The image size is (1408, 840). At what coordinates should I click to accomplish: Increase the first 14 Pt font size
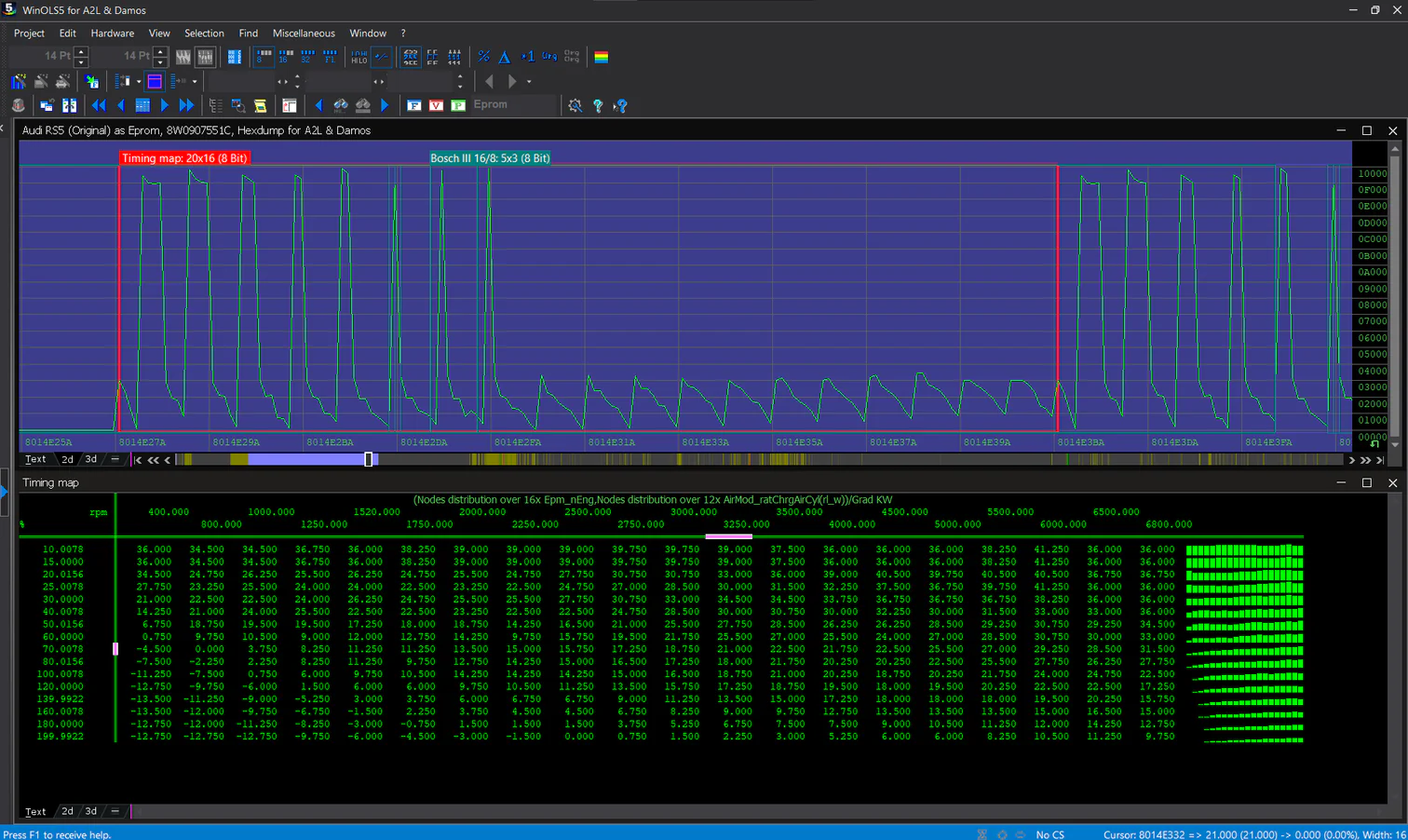coord(81,52)
